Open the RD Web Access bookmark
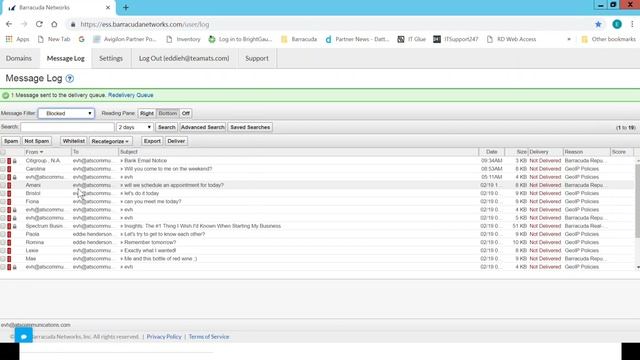 point(511,39)
